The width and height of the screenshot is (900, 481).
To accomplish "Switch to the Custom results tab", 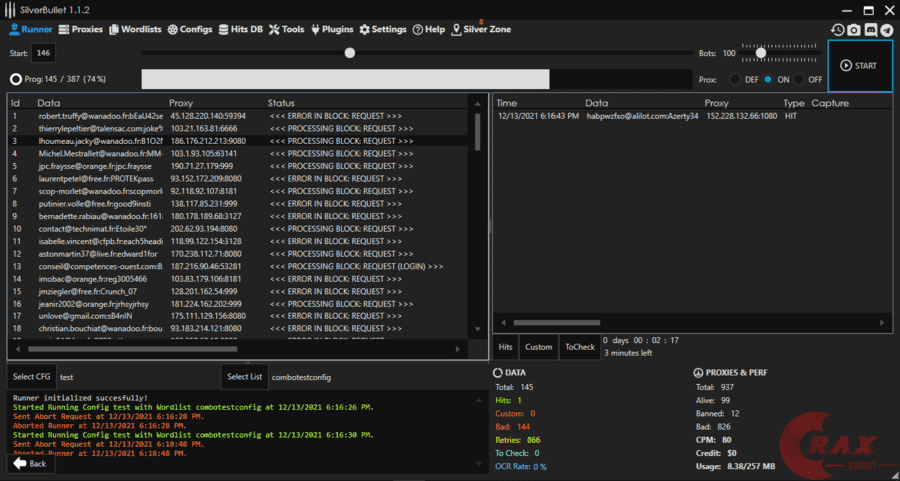I will coord(538,347).
